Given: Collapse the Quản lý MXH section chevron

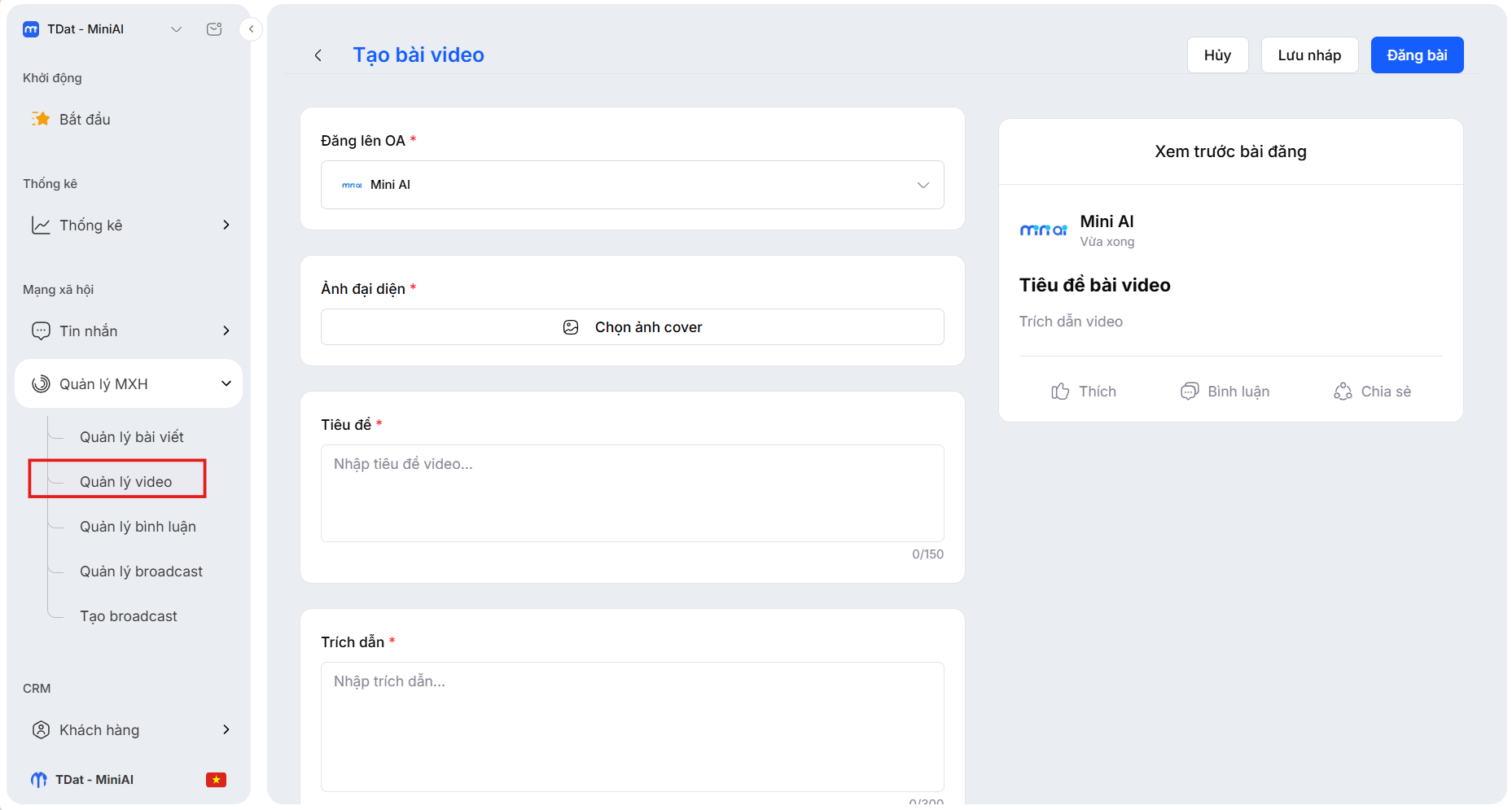Looking at the screenshot, I should point(226,383).
